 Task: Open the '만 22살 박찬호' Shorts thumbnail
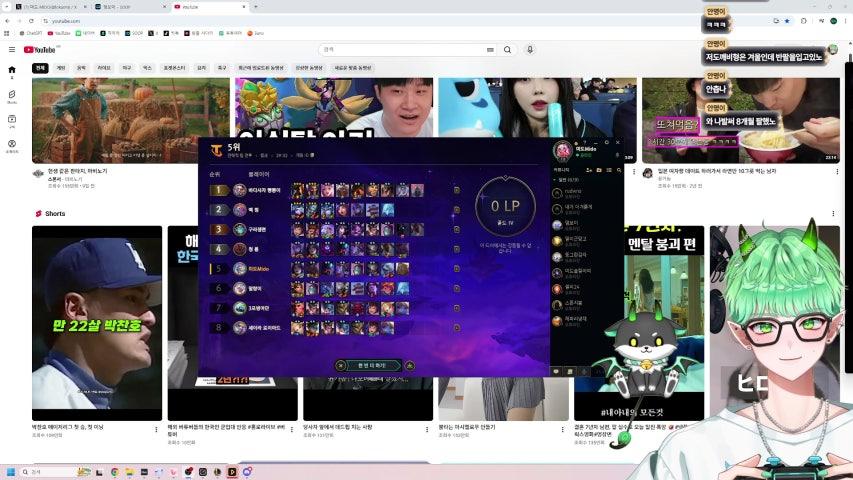point(97,323)
